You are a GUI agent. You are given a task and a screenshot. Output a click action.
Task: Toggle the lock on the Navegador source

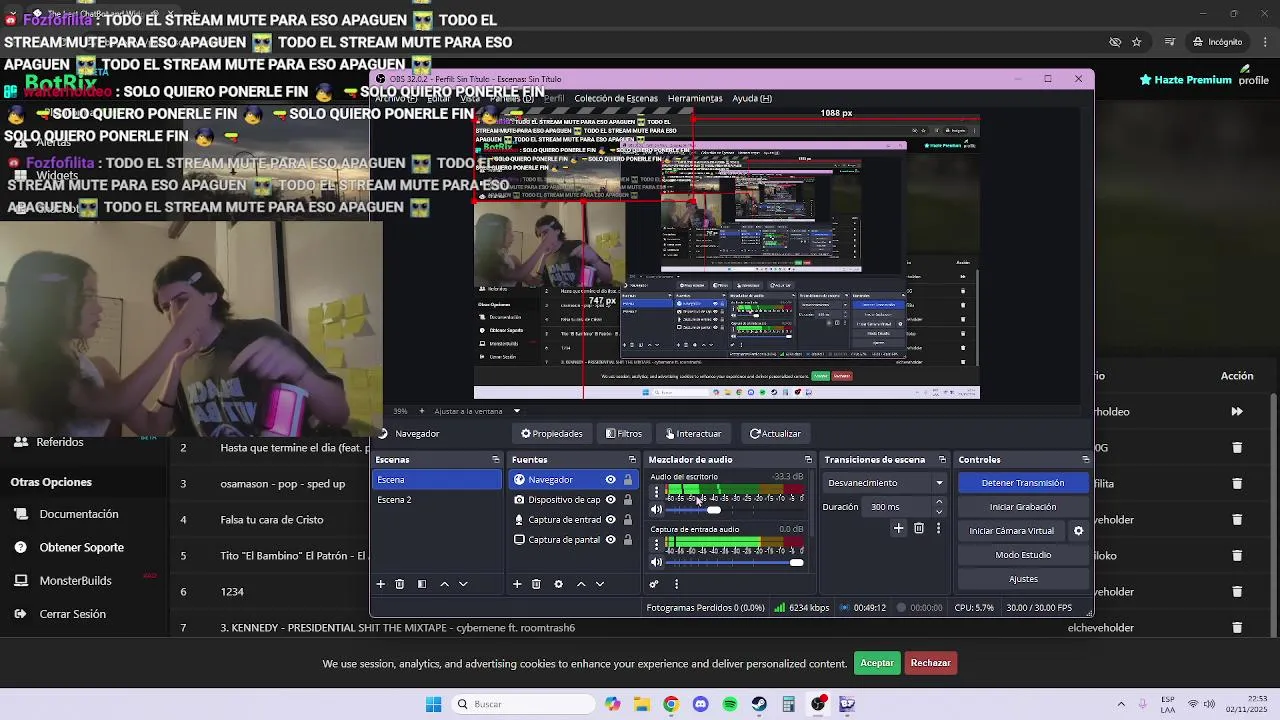point(628,480)
